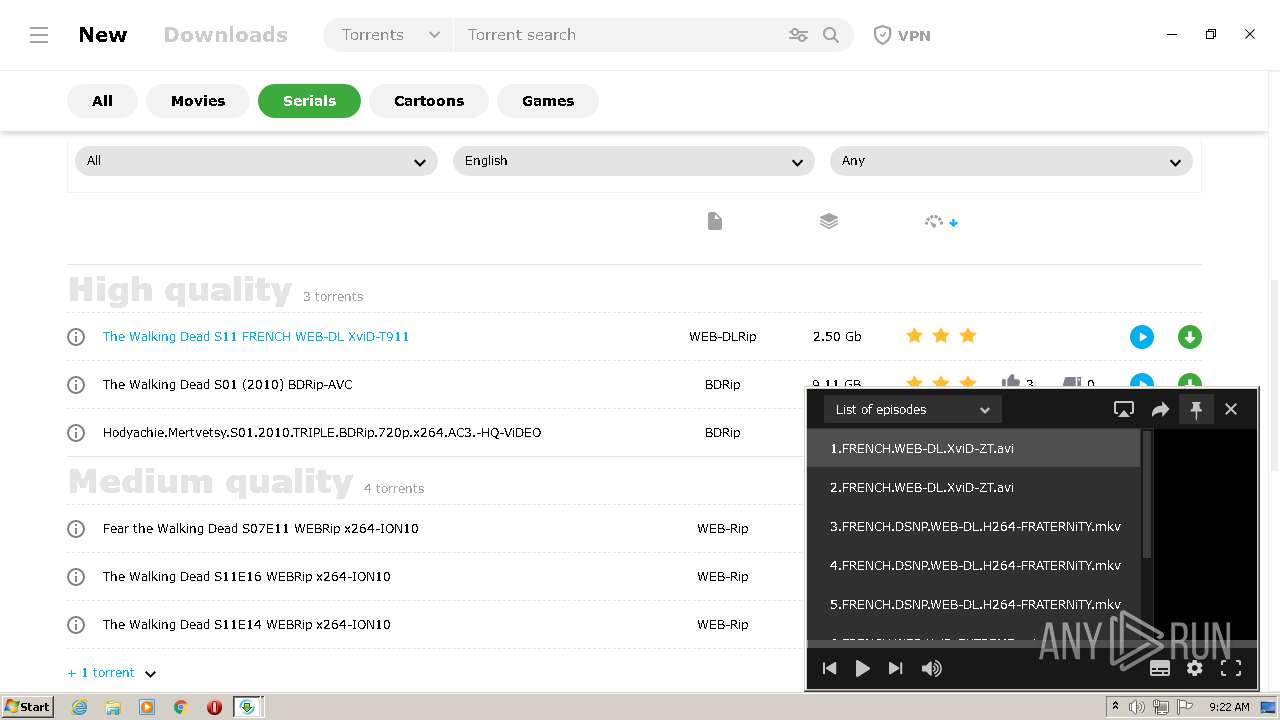
Task: Cast player to external device
Action: pos(1124,409)
